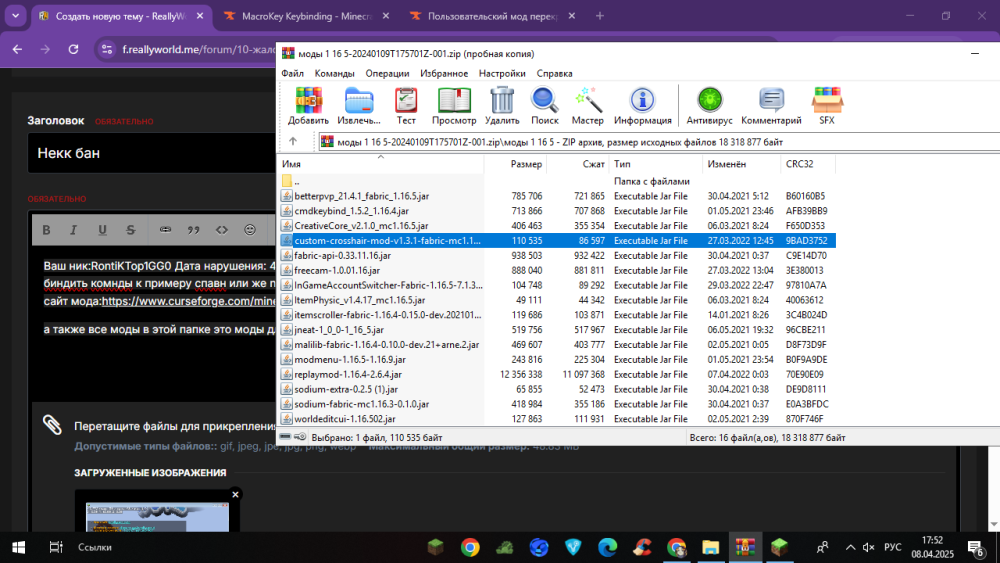1000x563 pixels.
Task: Select replaymod-1.16.4-2.6.4.jar
Action: point(348,374)
